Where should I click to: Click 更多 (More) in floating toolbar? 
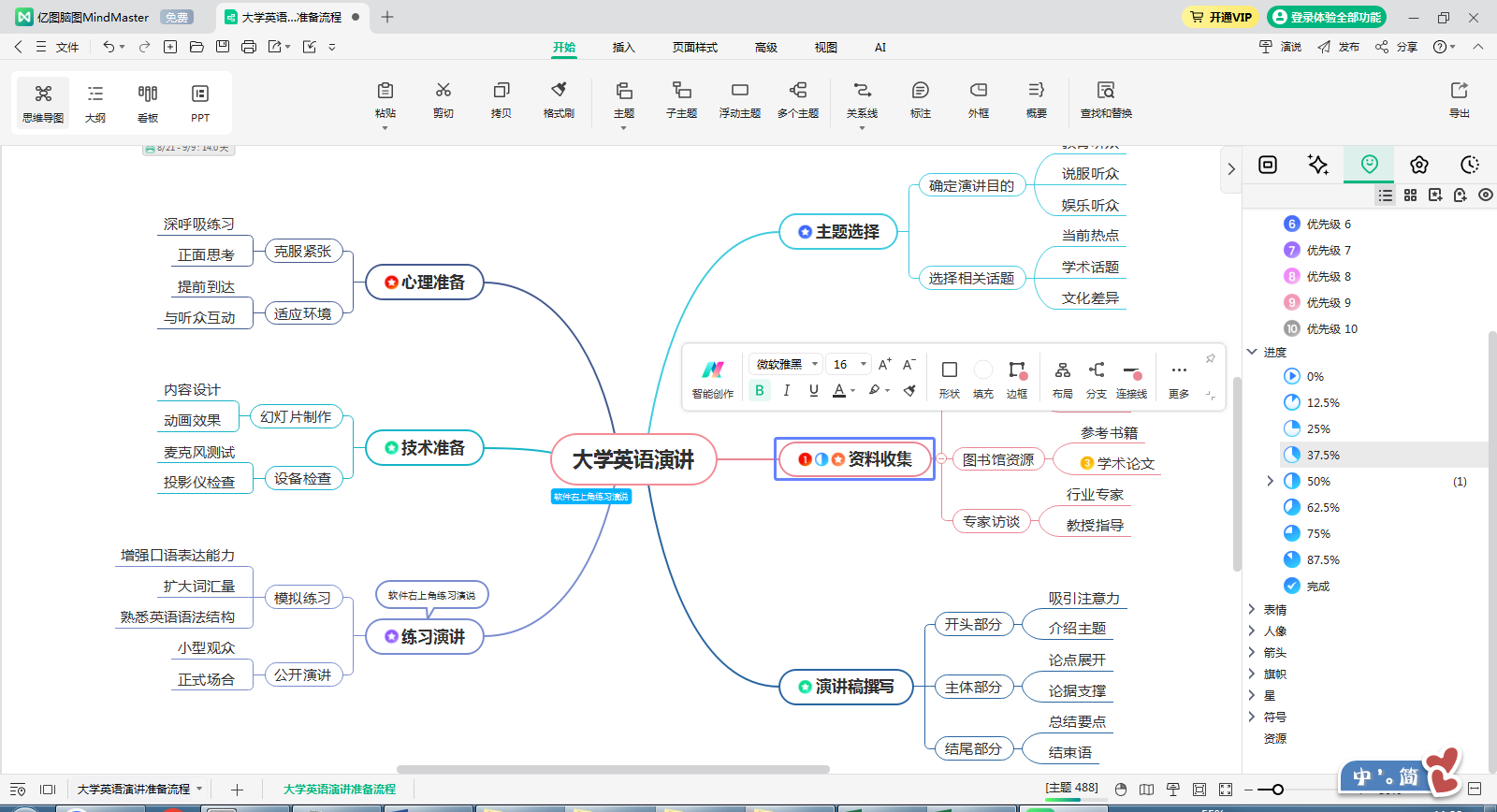coord(1179,379)
